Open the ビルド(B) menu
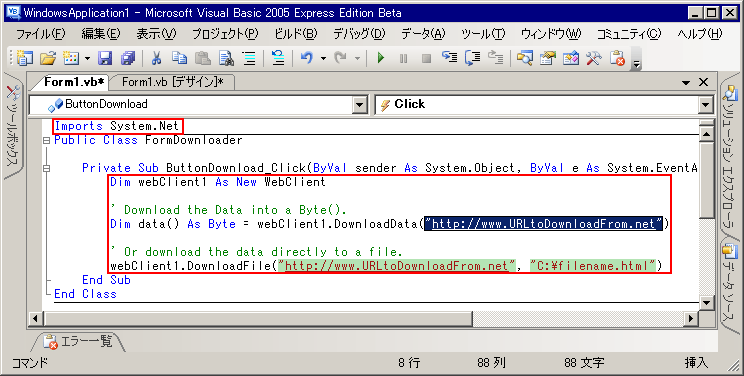 click(x=296, y=34)
